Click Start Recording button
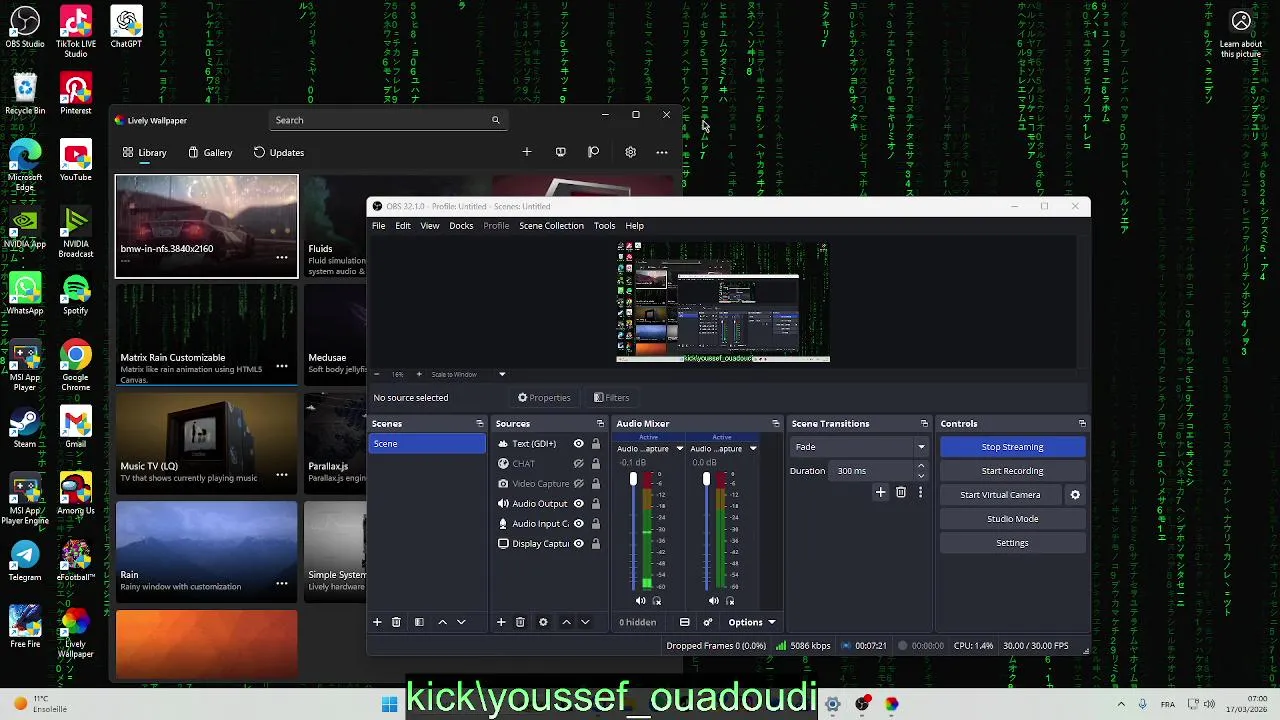 (x=1012, y=471)
